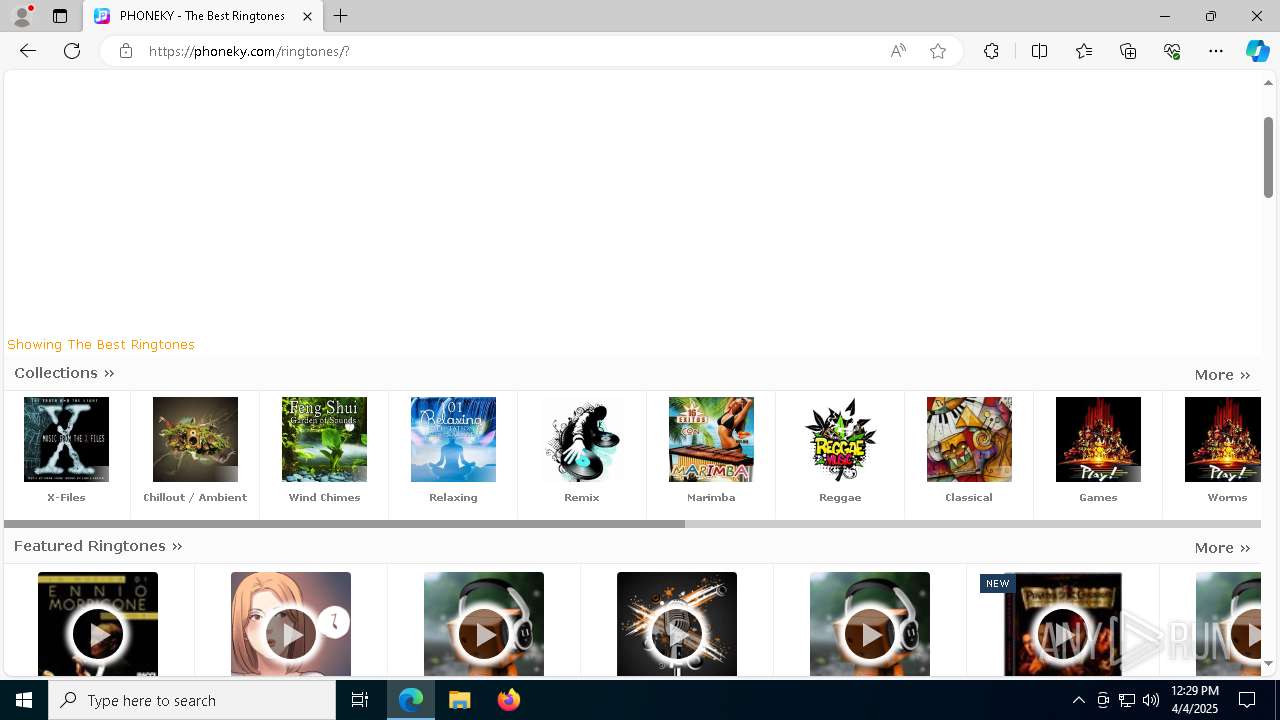Click the X-Files text label
This screenshot has width=1280, height=720.
click(x=66, y=497)
